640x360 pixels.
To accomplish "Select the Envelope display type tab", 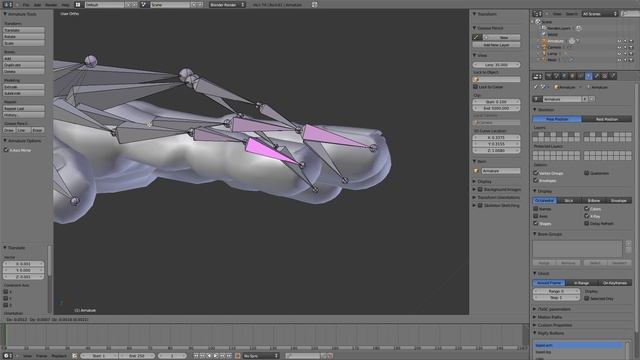I will [x=619, y=200].
